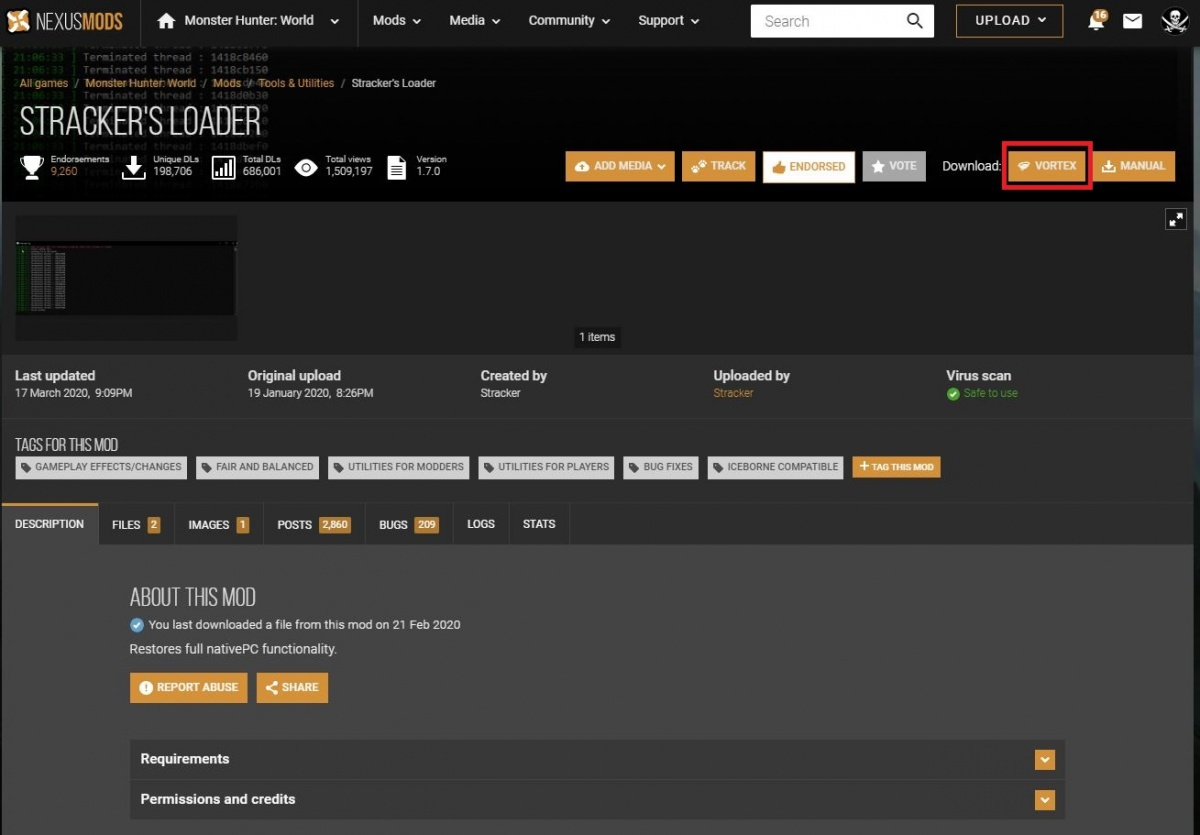Click the Tag This Mod button
Image resolution: width=1200 pixels, height=835 pixels.
[x=896, y=467]
